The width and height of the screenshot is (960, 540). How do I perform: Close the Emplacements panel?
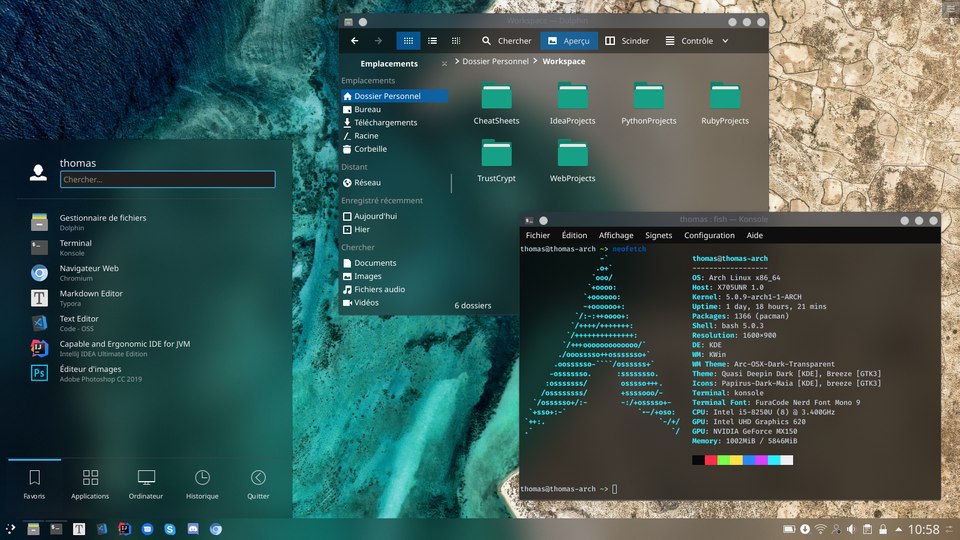point(444,64)
